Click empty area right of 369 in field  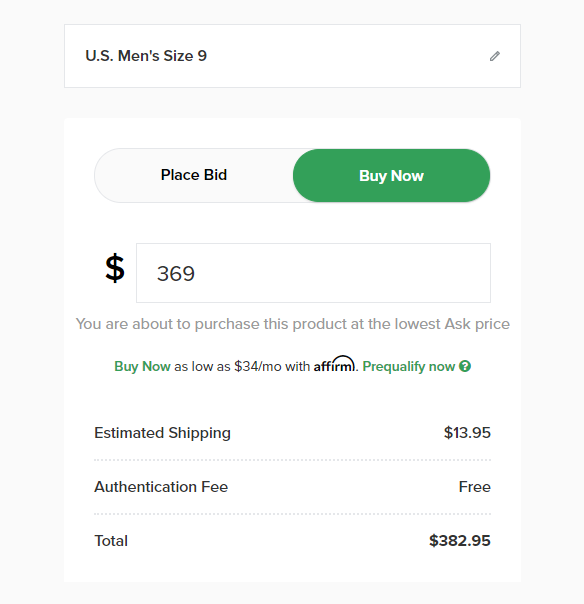tap(343, 273)
